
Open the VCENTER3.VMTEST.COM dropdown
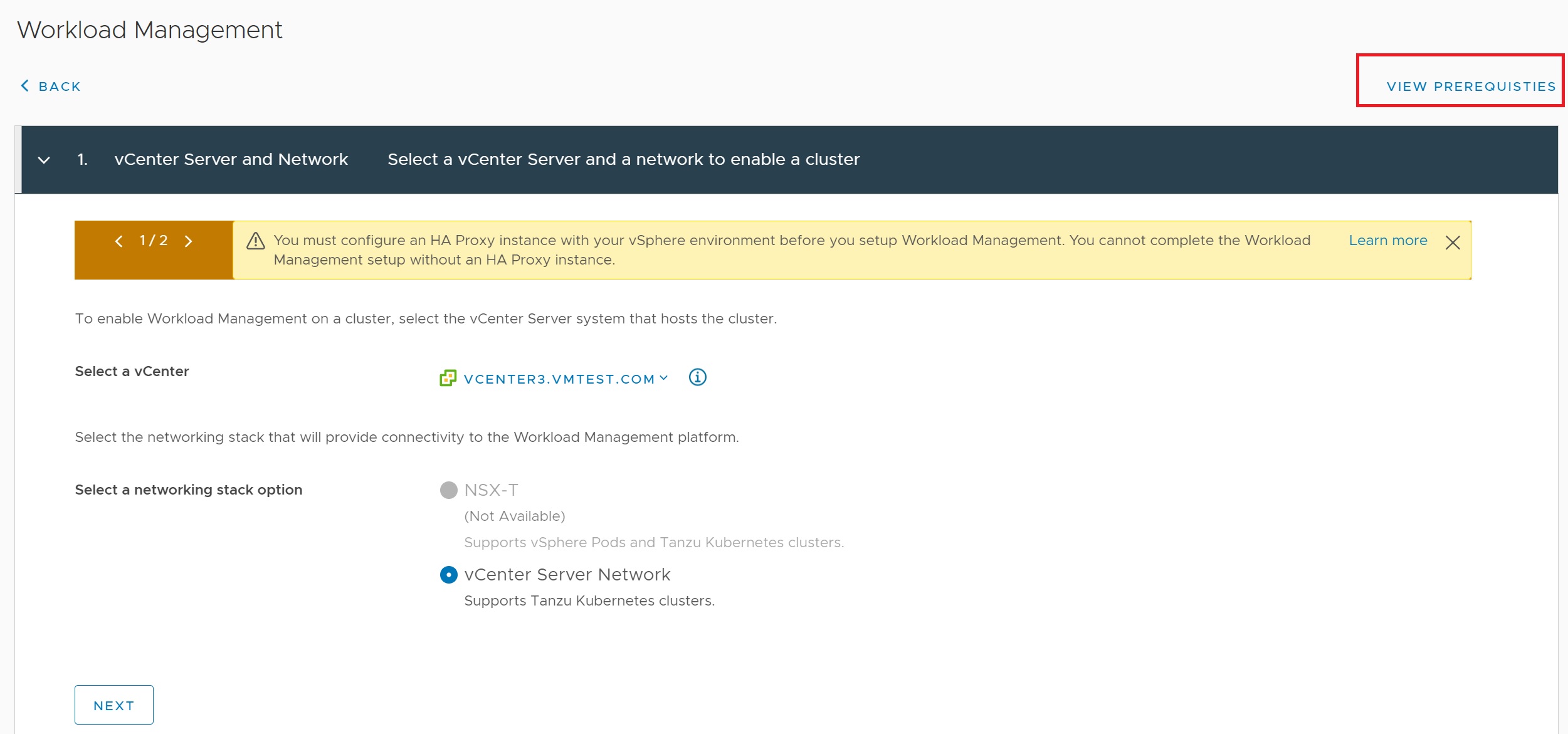click(559, 379)
